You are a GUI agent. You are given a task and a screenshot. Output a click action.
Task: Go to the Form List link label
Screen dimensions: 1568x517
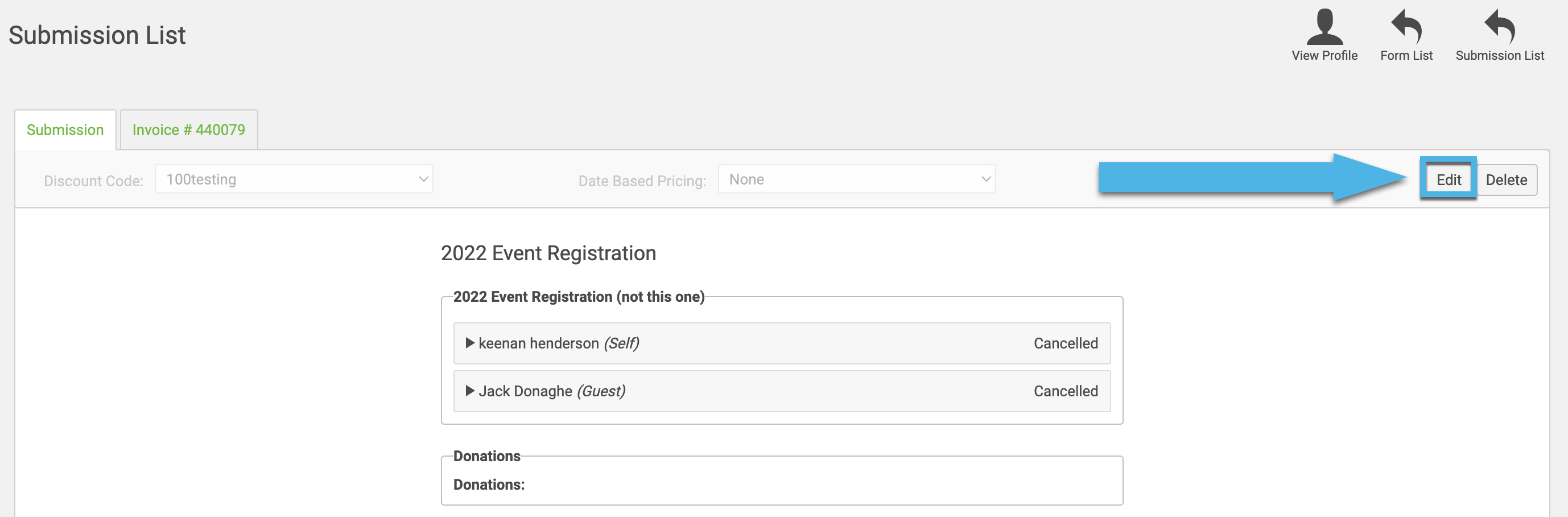[1406, 55]
